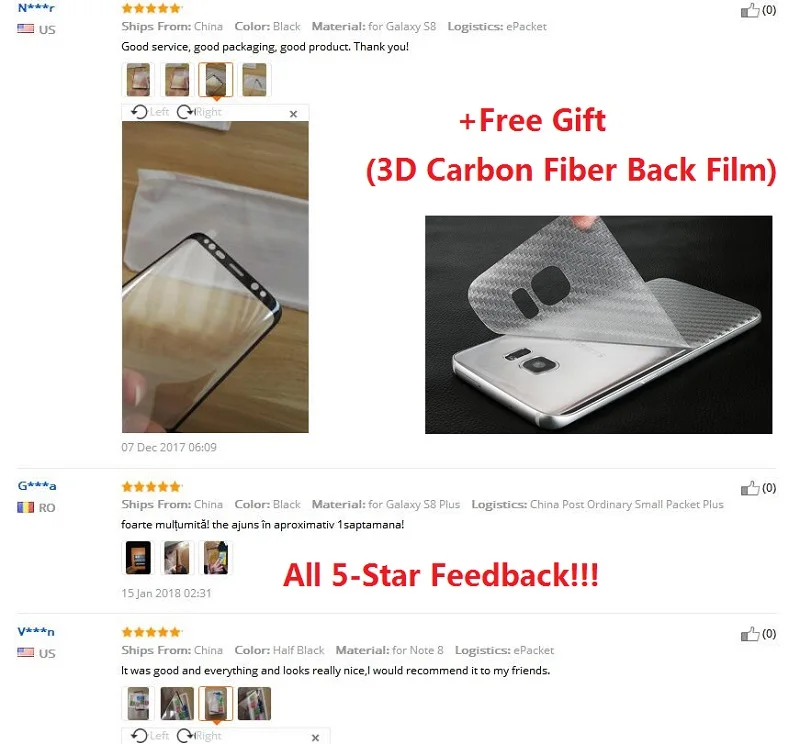Close the enlarged first review photo
This screenshot has height=744, width=800.
(x=293, y=114)
